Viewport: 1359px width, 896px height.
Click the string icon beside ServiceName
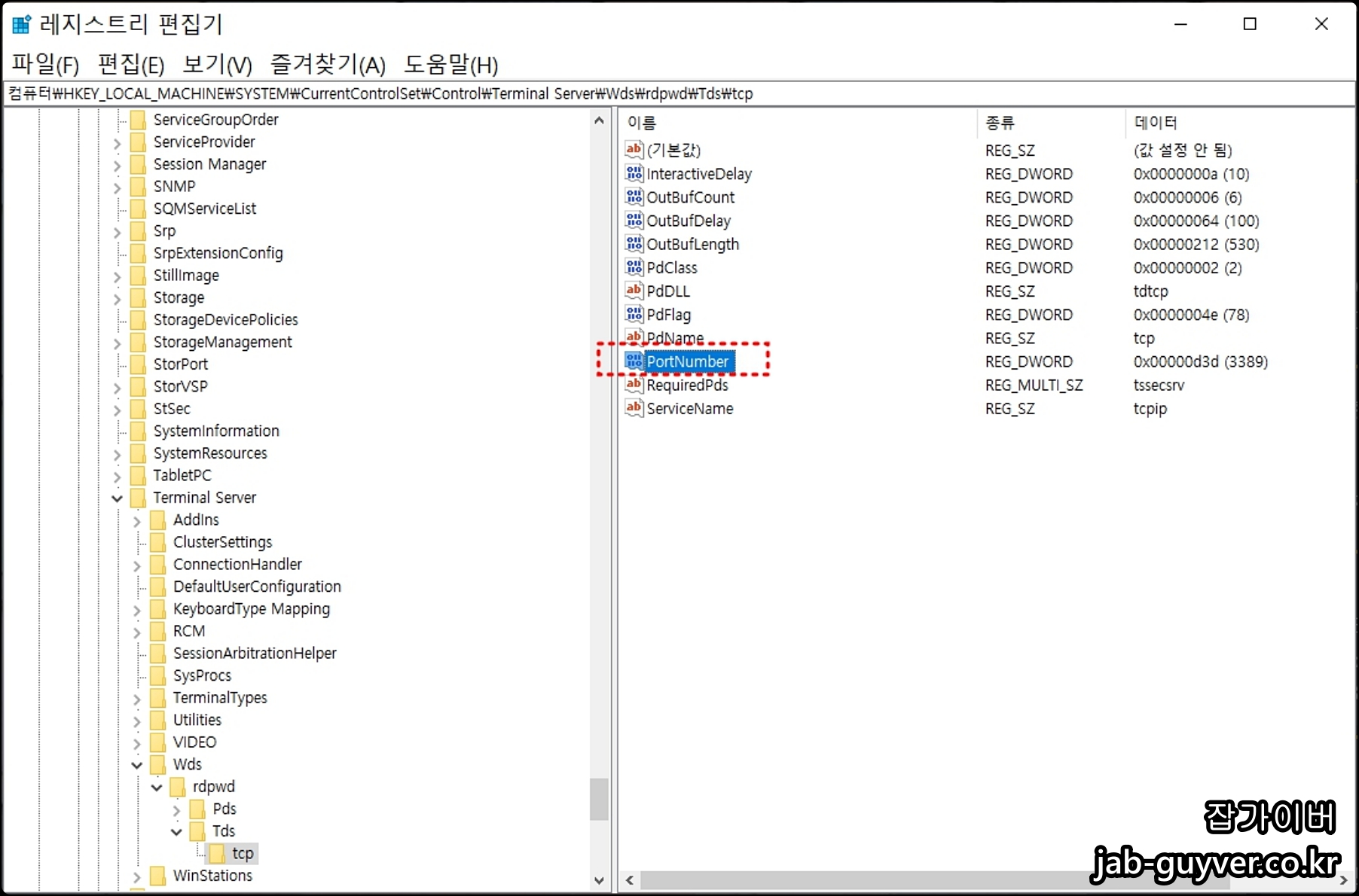tap(634, 408)
